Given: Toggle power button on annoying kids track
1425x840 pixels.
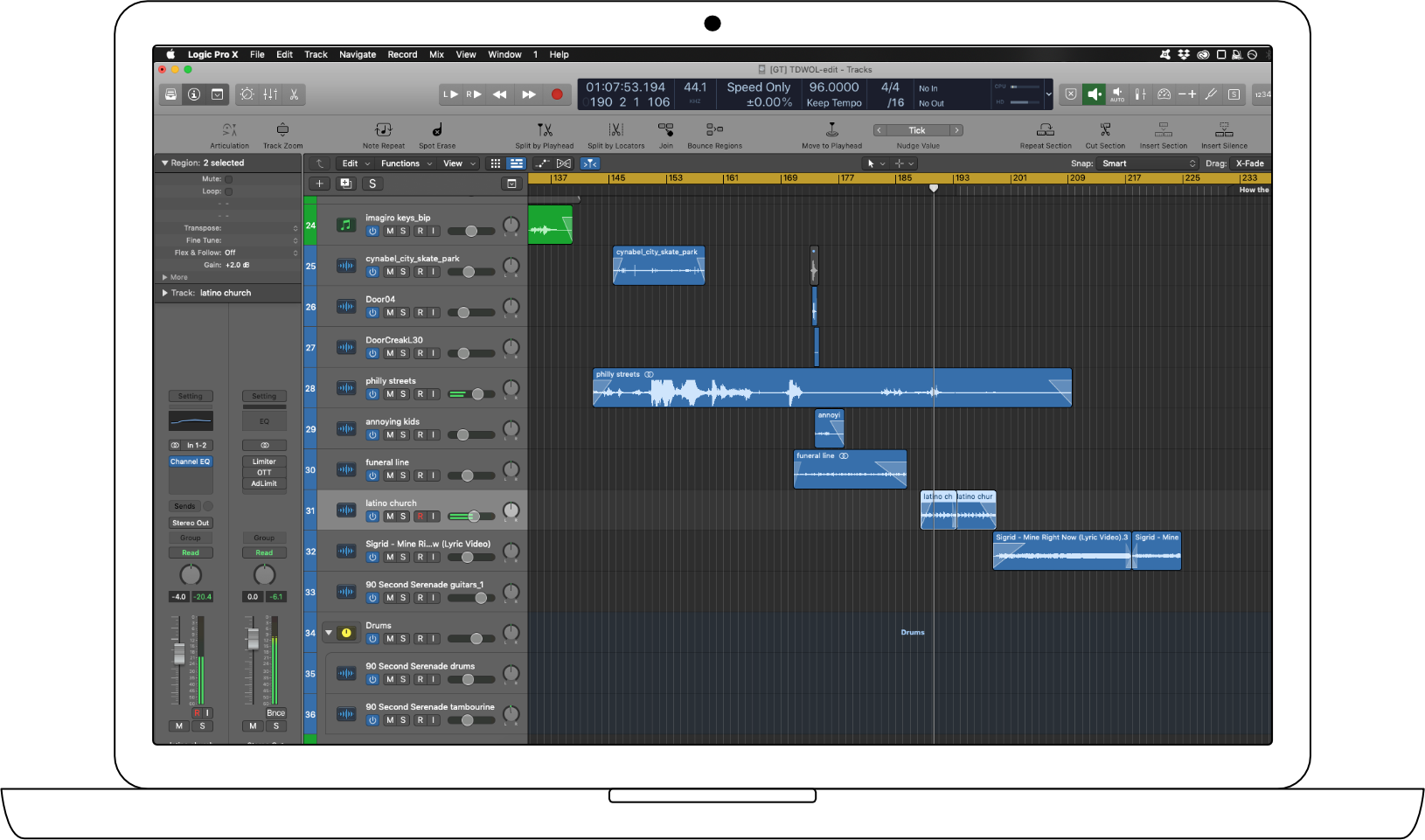Looking at the screenshot, I should (x=372, y=435).
